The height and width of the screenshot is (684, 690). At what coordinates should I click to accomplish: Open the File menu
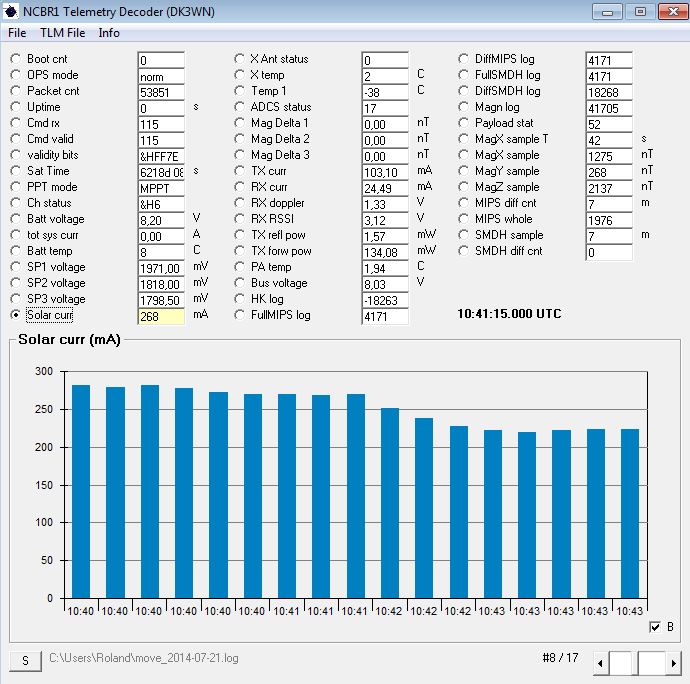17,33
